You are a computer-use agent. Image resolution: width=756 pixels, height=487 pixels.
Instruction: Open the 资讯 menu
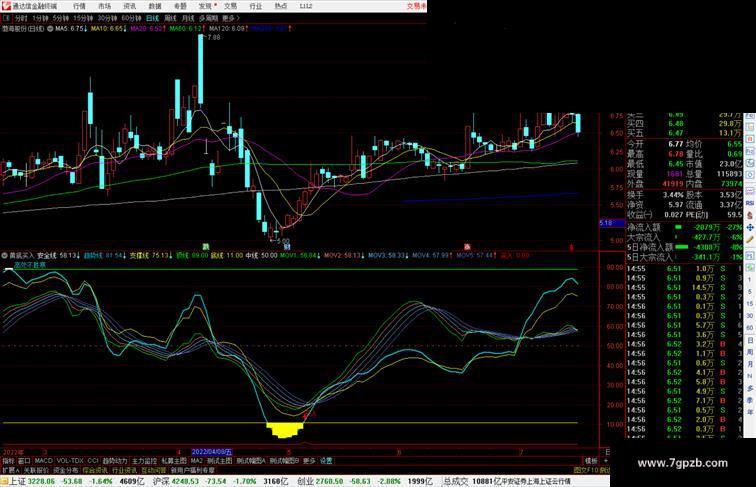tap(129, 6)
